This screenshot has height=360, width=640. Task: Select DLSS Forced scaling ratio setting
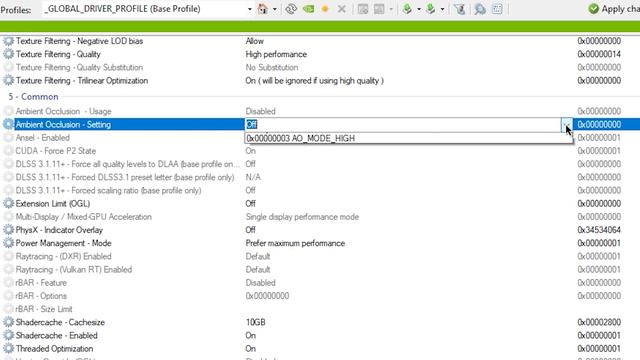[x=108, y=190]
